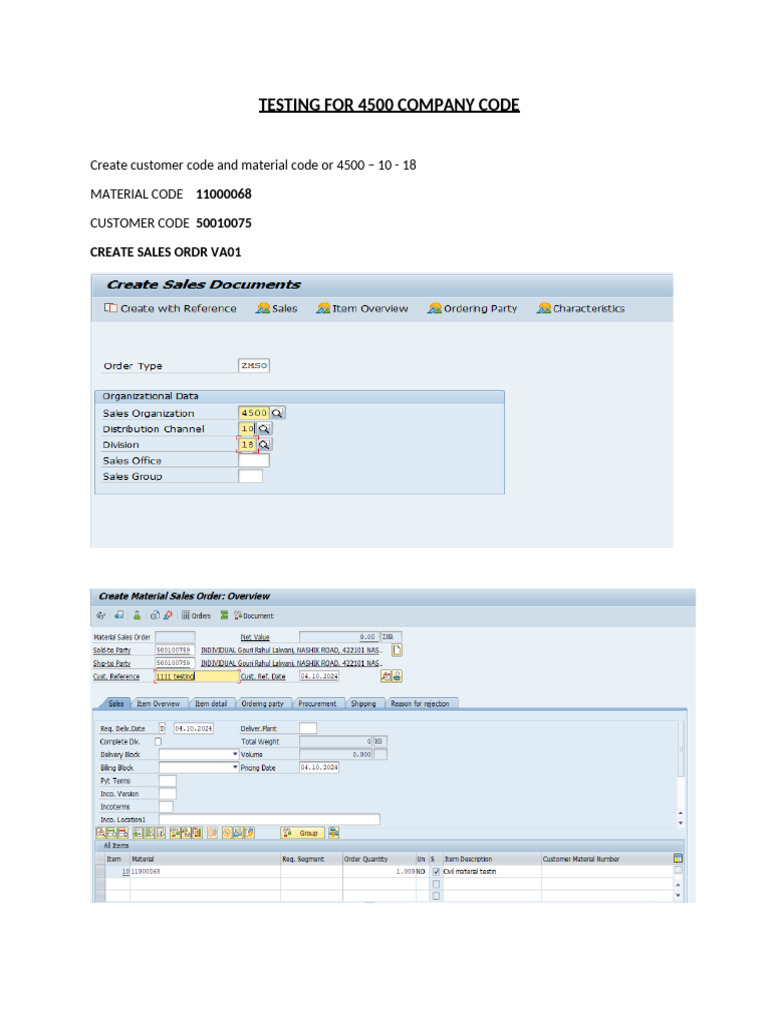The height and width of the screenshot is (1024, 768).
Task: Click the Item Overview button in top toolbar
Action: [362, 308]
